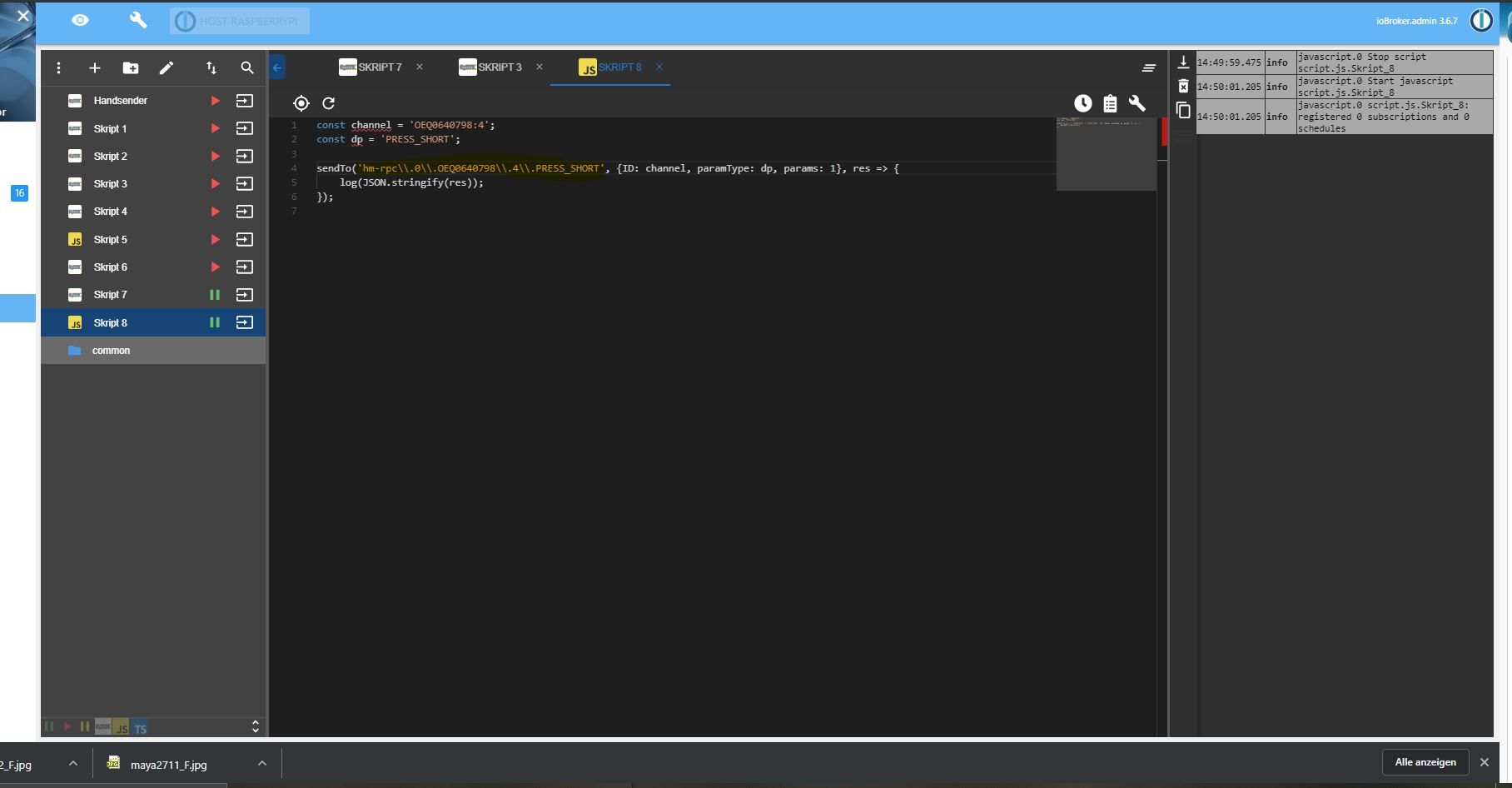Open the script search magnifier
The width and height of the screenshot is (1512, 788).
247,68
